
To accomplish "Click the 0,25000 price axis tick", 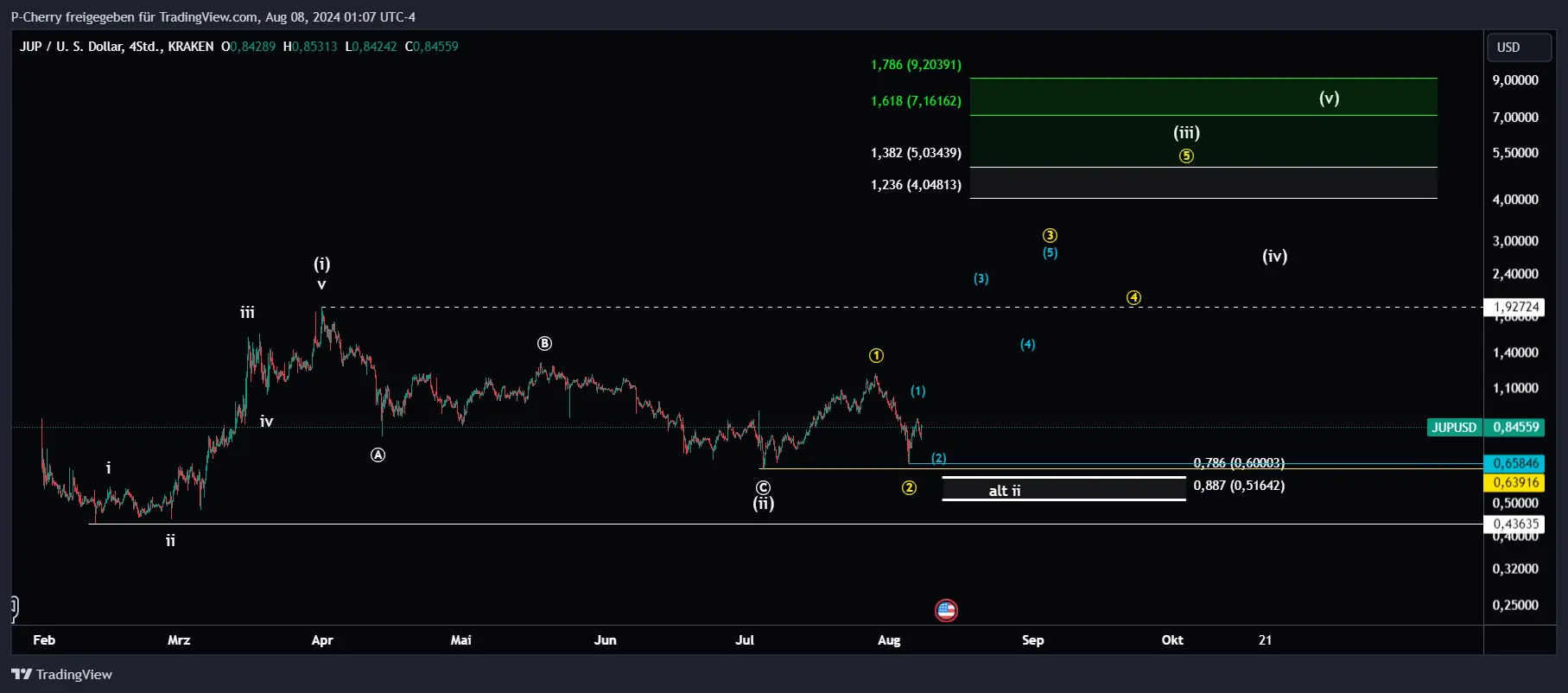I will tap(1515, 605).
